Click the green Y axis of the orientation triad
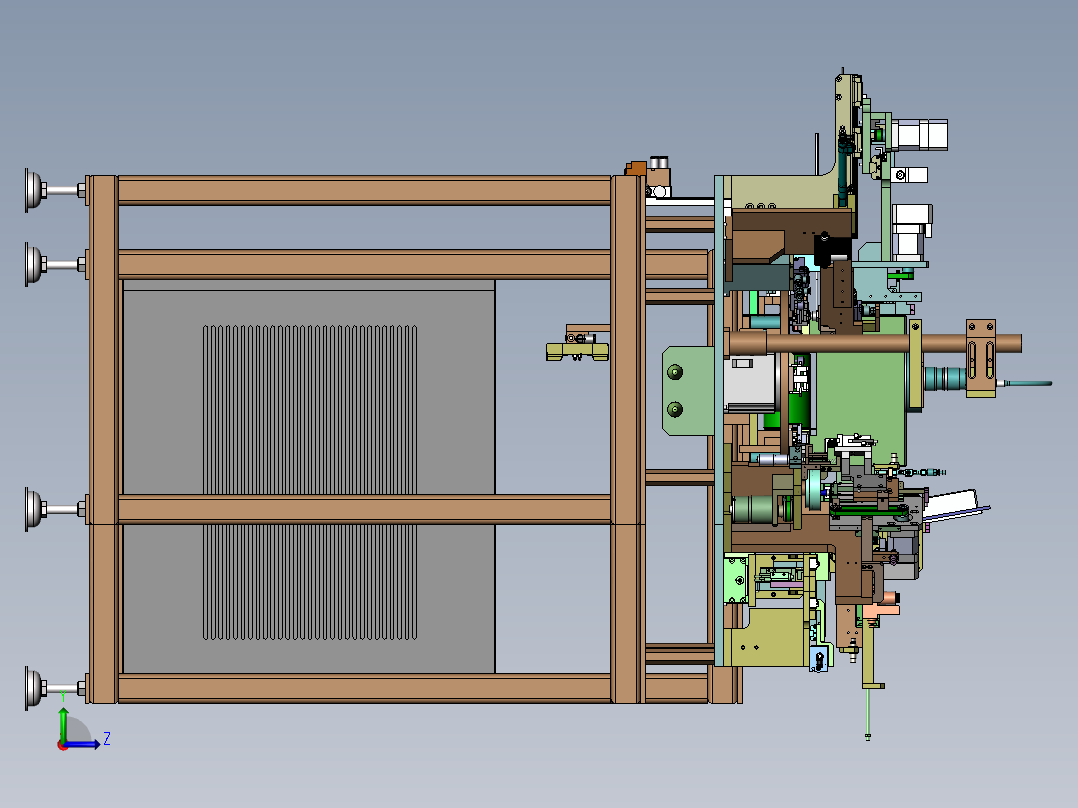This screenshot has width=1078, height=808. [x=63, y=725]
